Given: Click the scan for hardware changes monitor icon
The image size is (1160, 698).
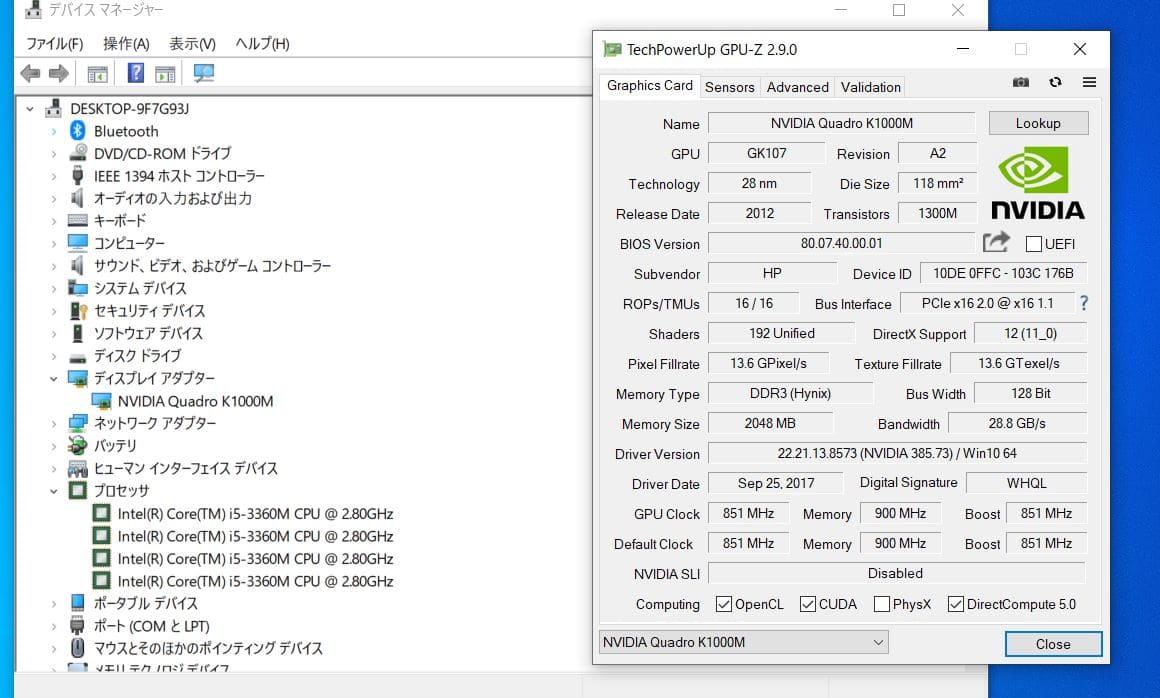Looking at the screenshot, I should [203, 73].
